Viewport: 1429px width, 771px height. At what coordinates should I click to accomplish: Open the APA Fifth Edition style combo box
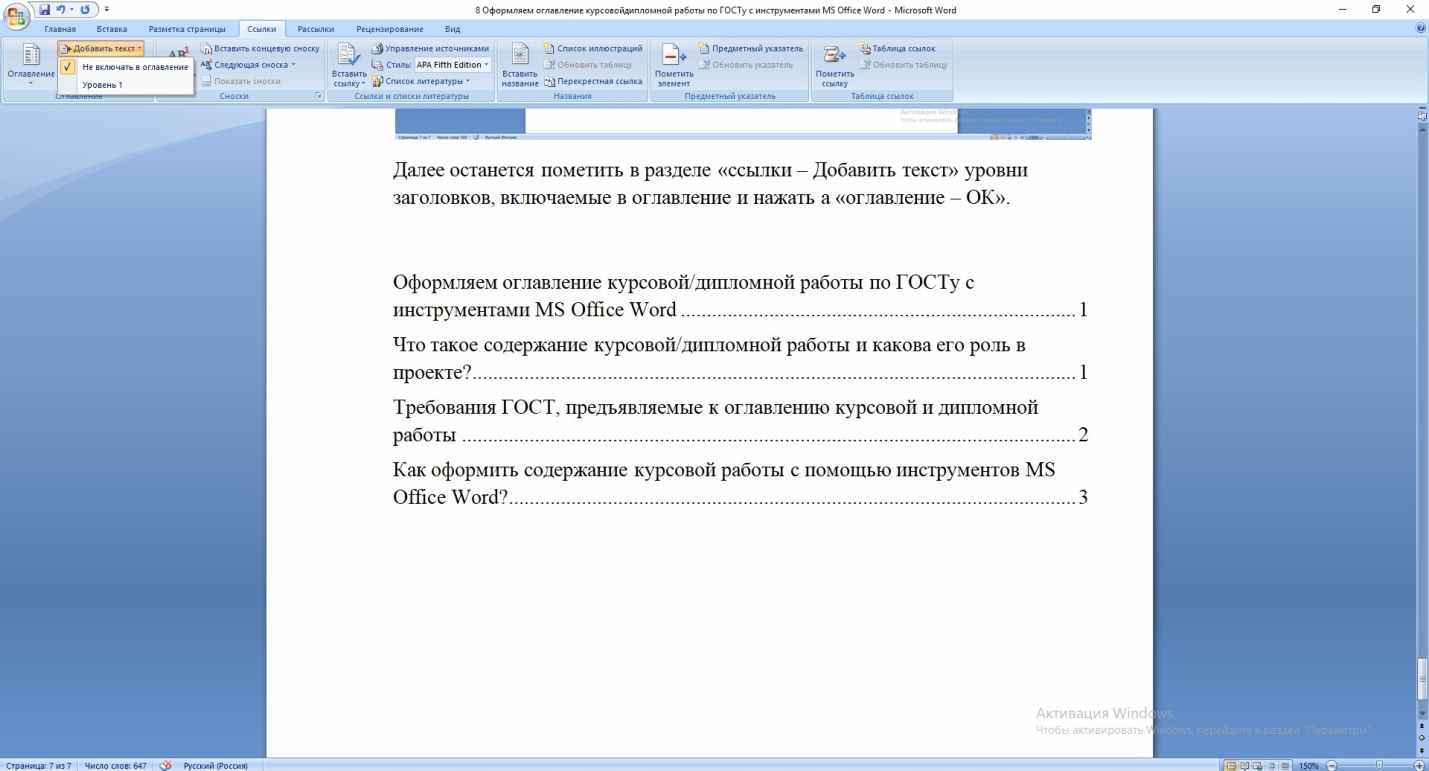pos(453,64)
